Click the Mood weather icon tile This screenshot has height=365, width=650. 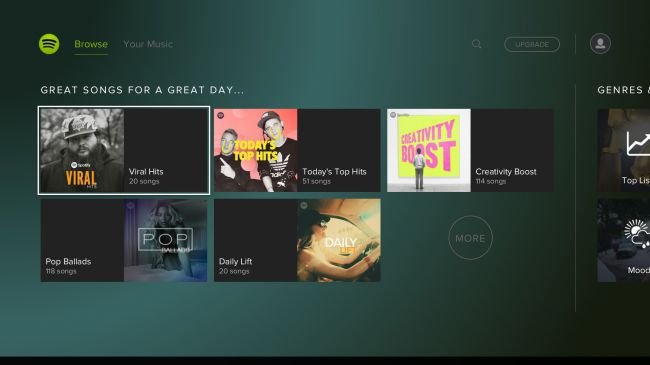point(623,241)
